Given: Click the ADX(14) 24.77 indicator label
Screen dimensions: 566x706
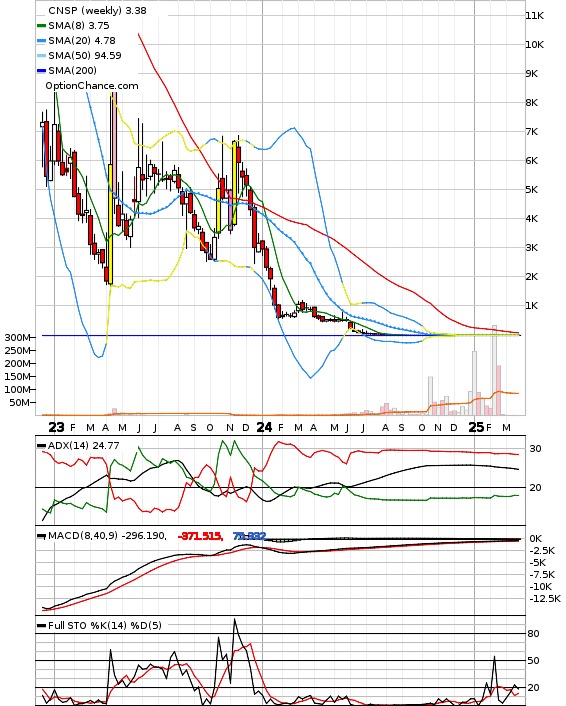Looking at the screenshot, I should 84,445.
